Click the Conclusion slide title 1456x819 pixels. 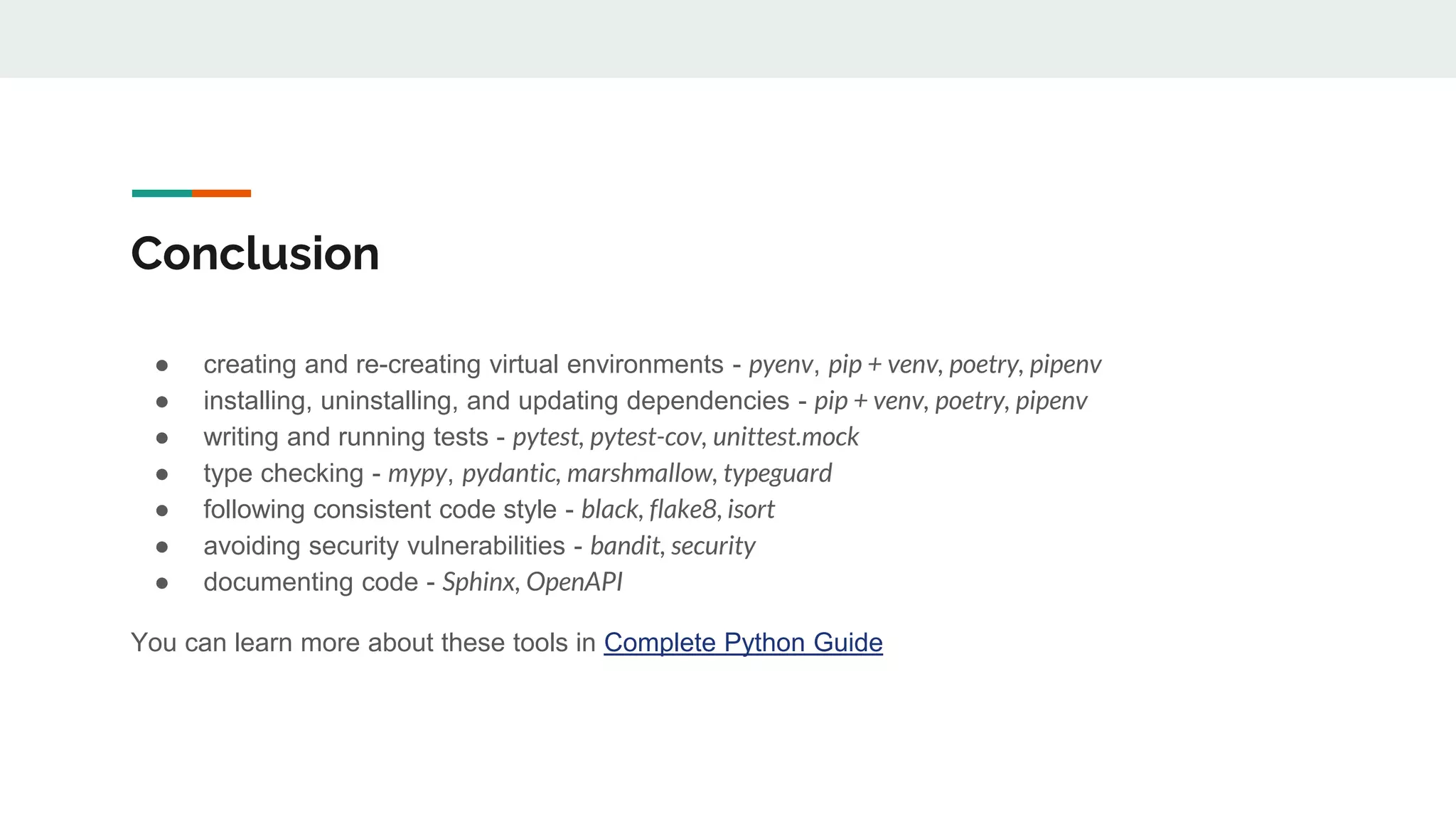255,253
